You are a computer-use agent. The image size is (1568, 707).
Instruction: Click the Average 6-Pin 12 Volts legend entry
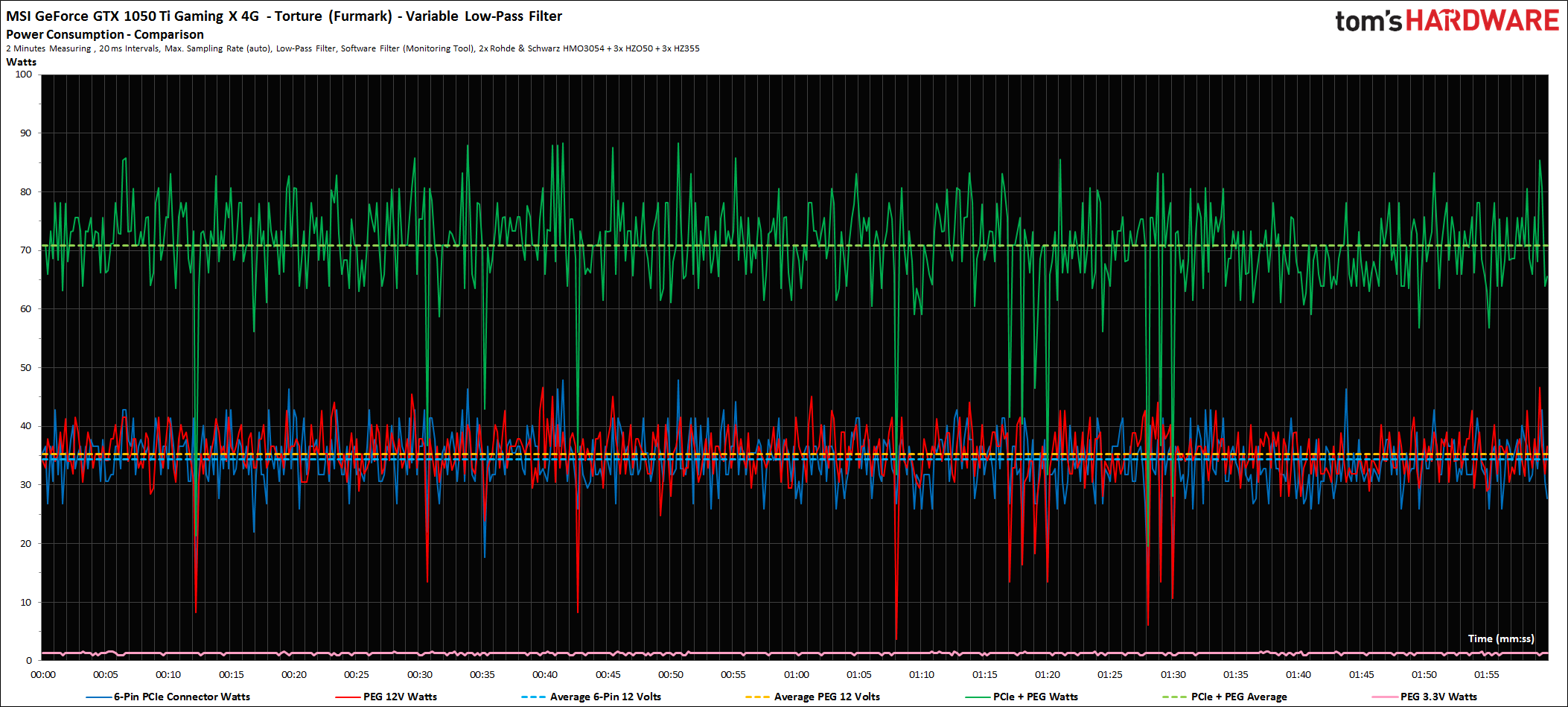coord(605,697)
